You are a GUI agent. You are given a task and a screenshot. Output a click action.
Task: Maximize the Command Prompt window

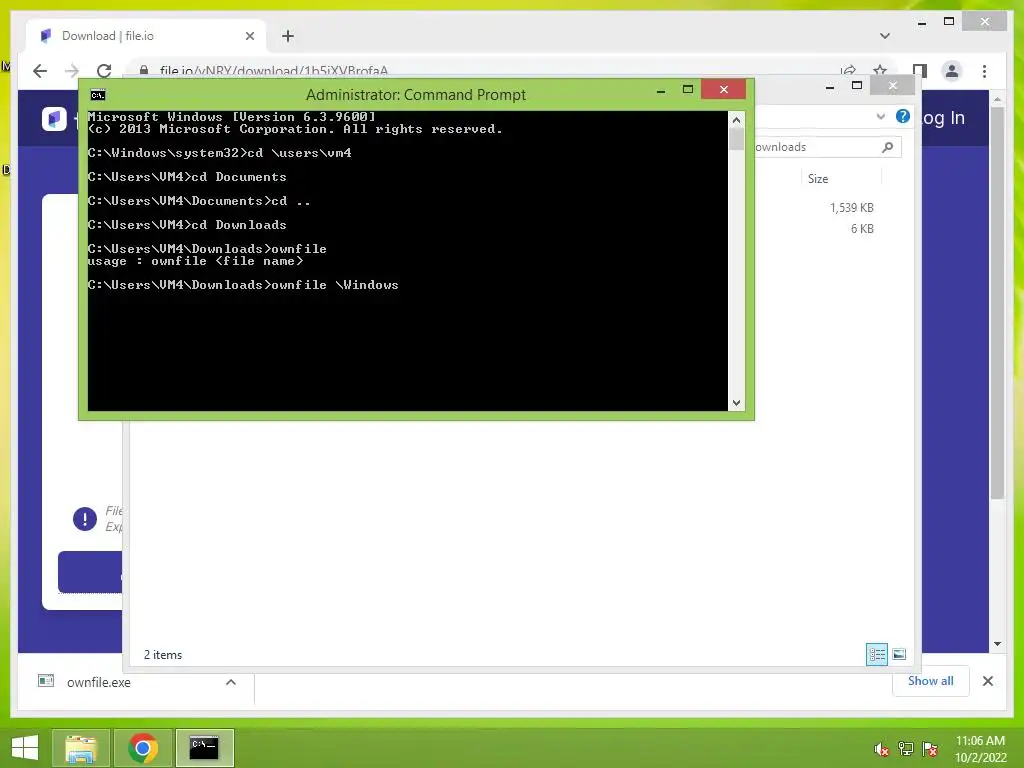coord(688,89)
